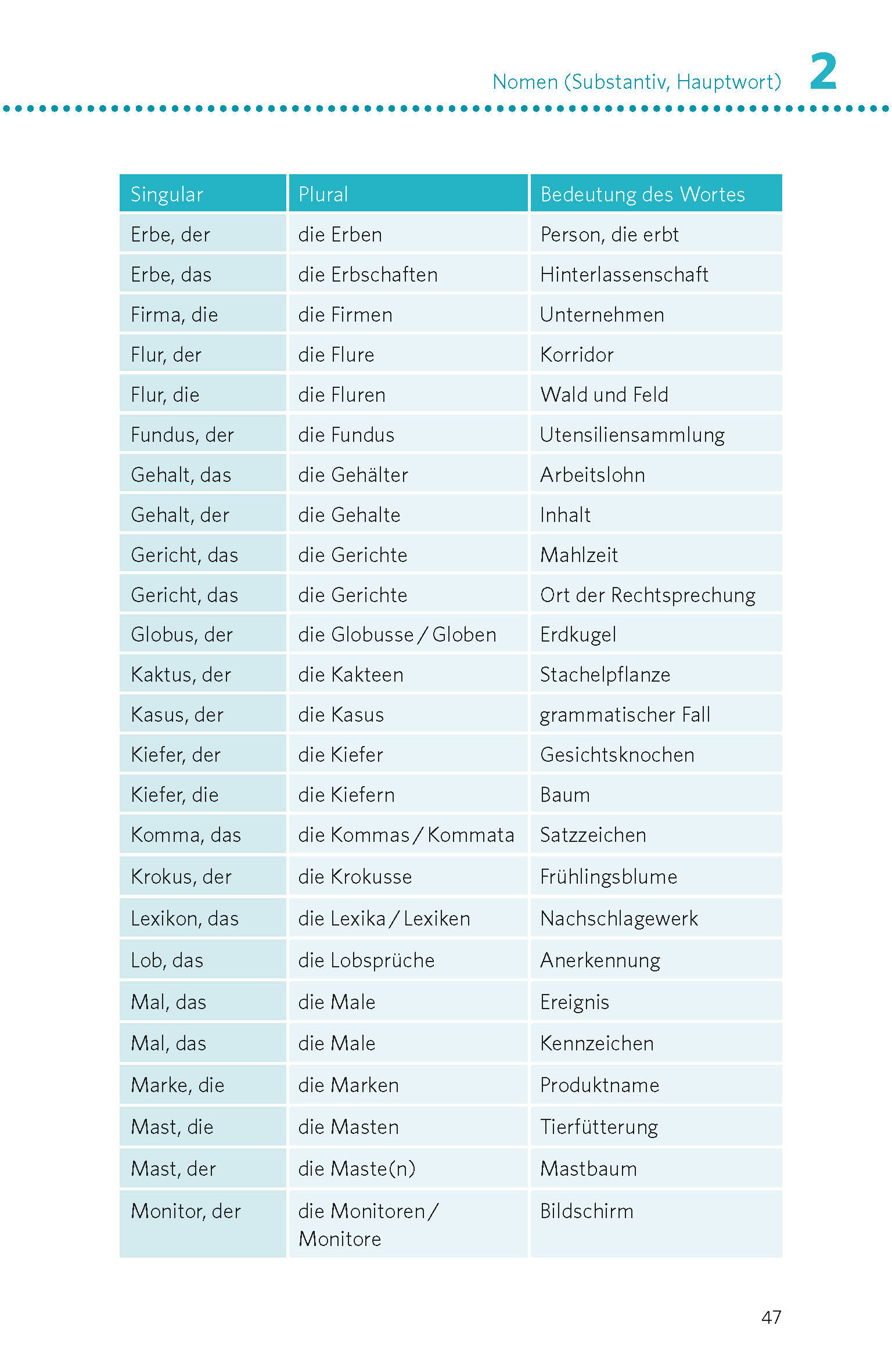Select the plural "die Globusse / Globen"
Viewport: 892px width, 1372px height.
click(397, 635)
